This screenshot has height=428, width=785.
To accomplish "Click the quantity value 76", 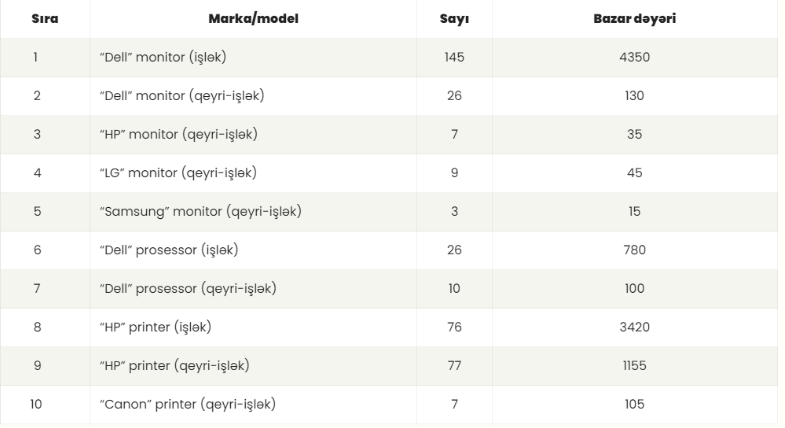I will tap(454, 327).
